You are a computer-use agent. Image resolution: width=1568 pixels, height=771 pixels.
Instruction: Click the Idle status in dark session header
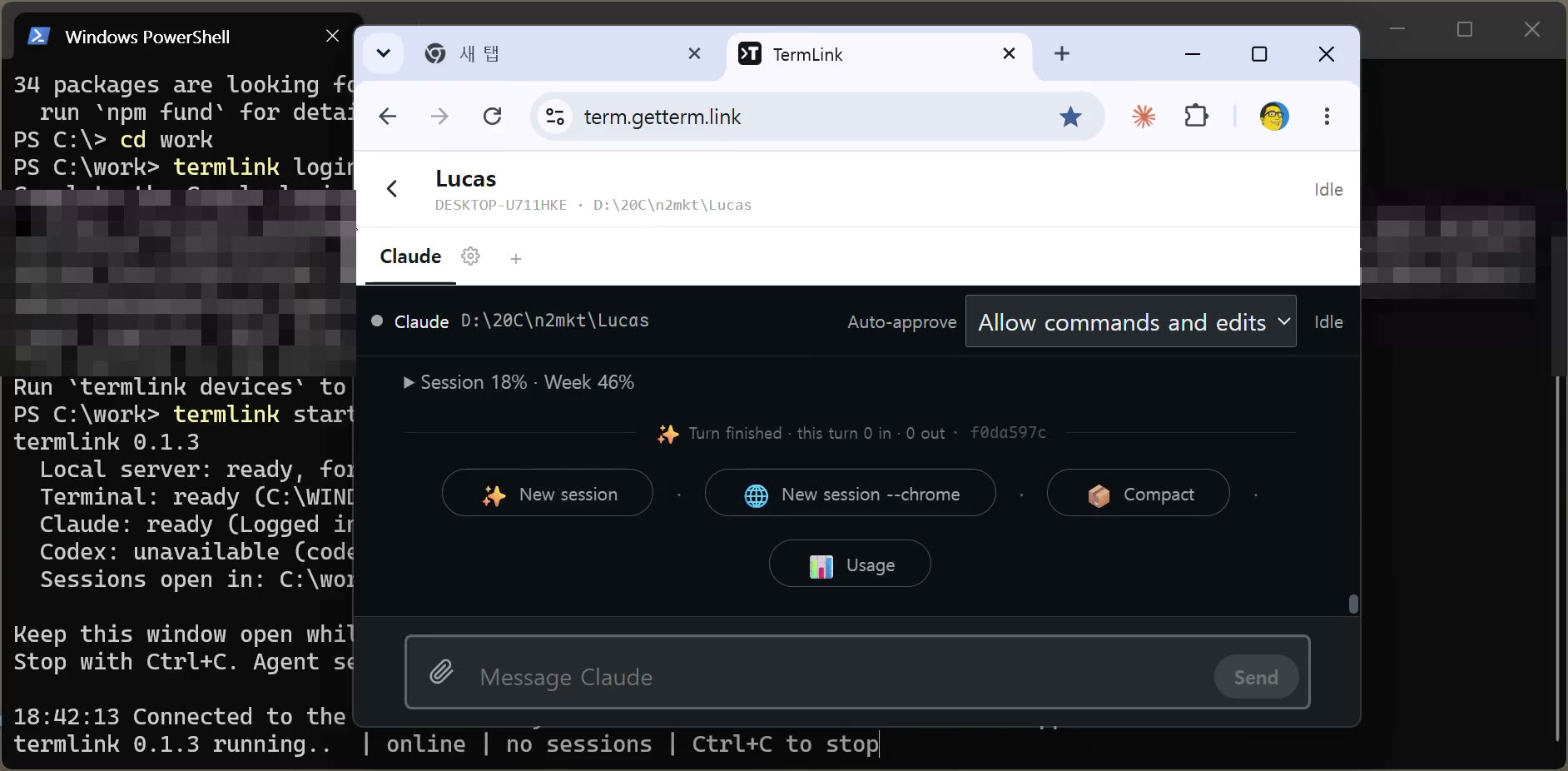1328,322
